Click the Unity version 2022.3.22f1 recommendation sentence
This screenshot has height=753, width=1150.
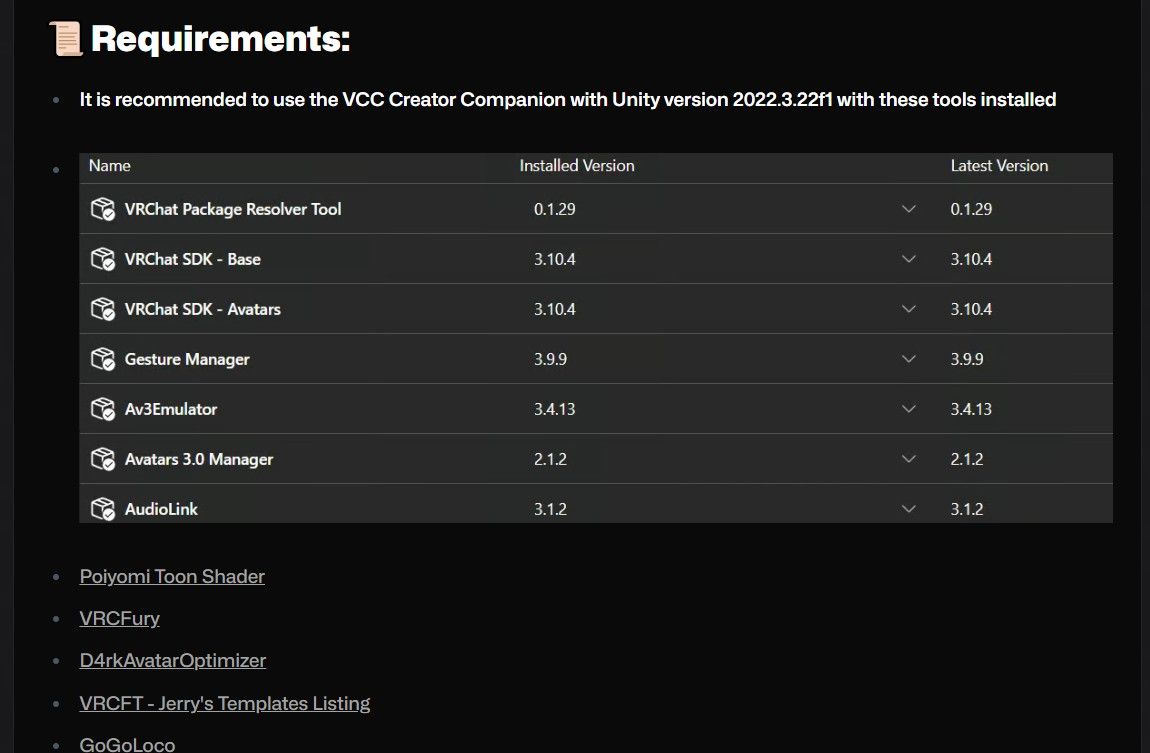[x=568, y=100]
